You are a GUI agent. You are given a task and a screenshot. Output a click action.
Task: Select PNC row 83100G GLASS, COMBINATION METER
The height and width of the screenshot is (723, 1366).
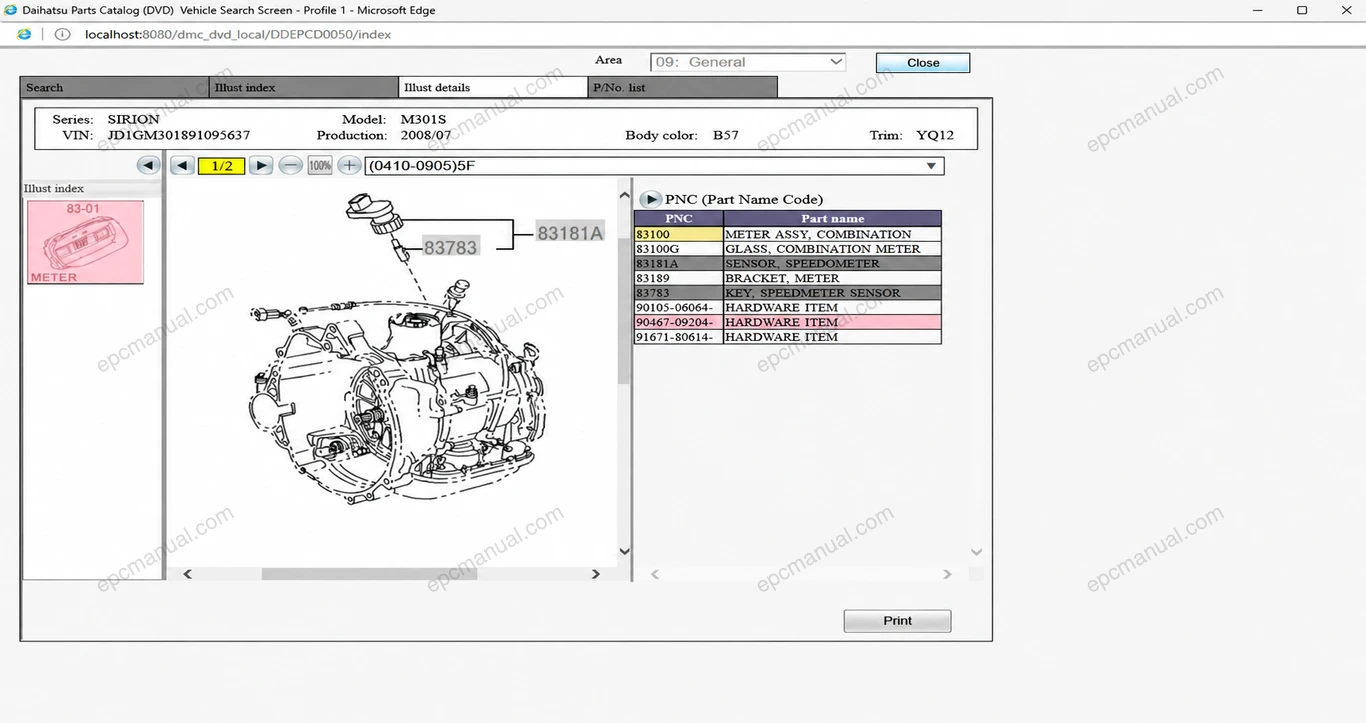pyautogui.click(x=788, y=249)
